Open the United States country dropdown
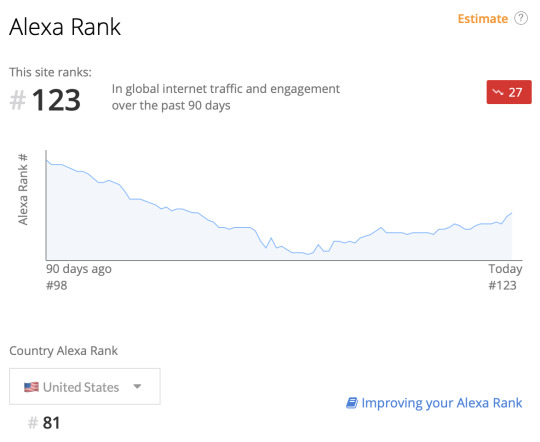Viewport: 540px width, 442px height. pos(85,386)
